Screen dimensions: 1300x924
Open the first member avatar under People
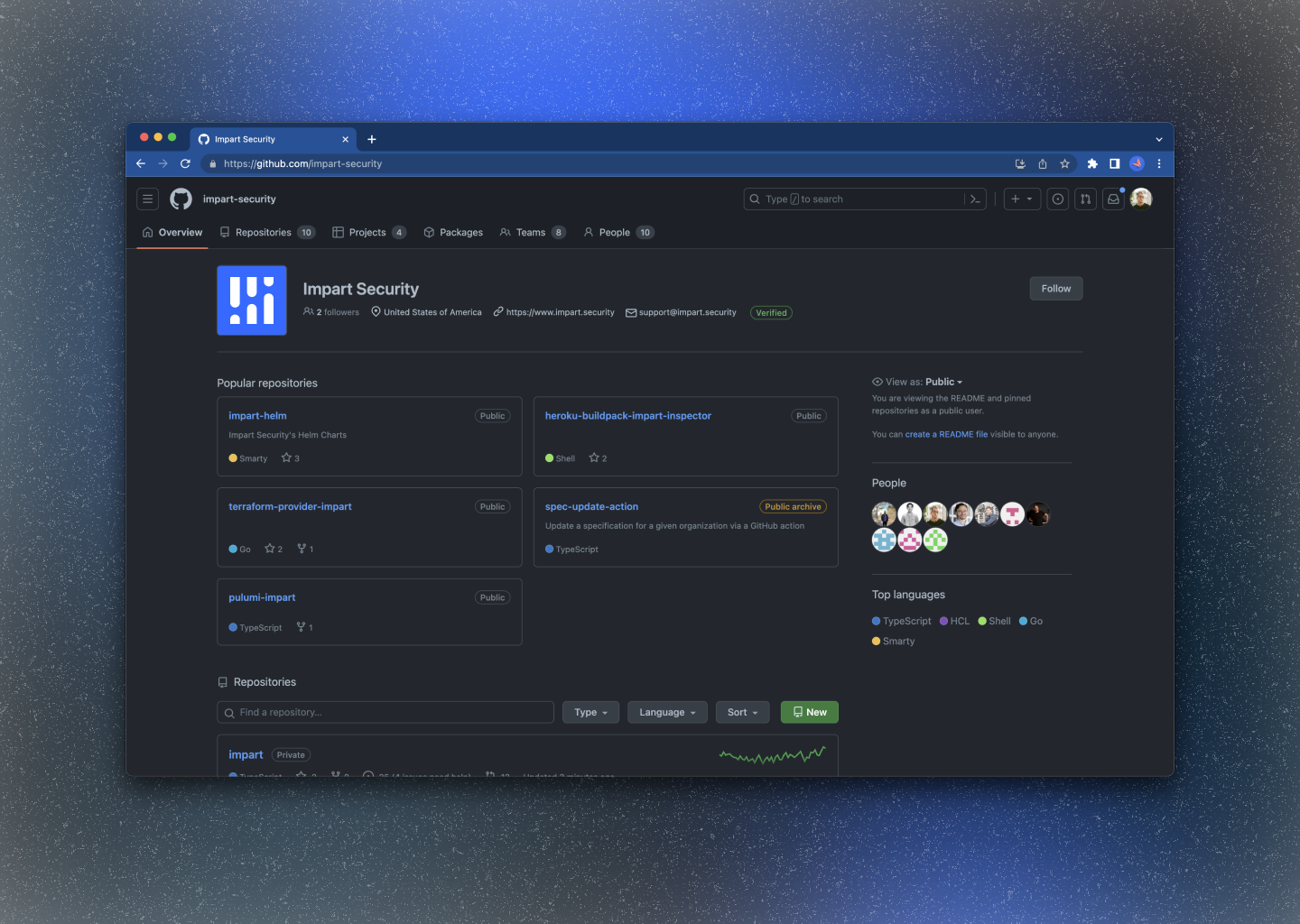(x=884, y=514)
